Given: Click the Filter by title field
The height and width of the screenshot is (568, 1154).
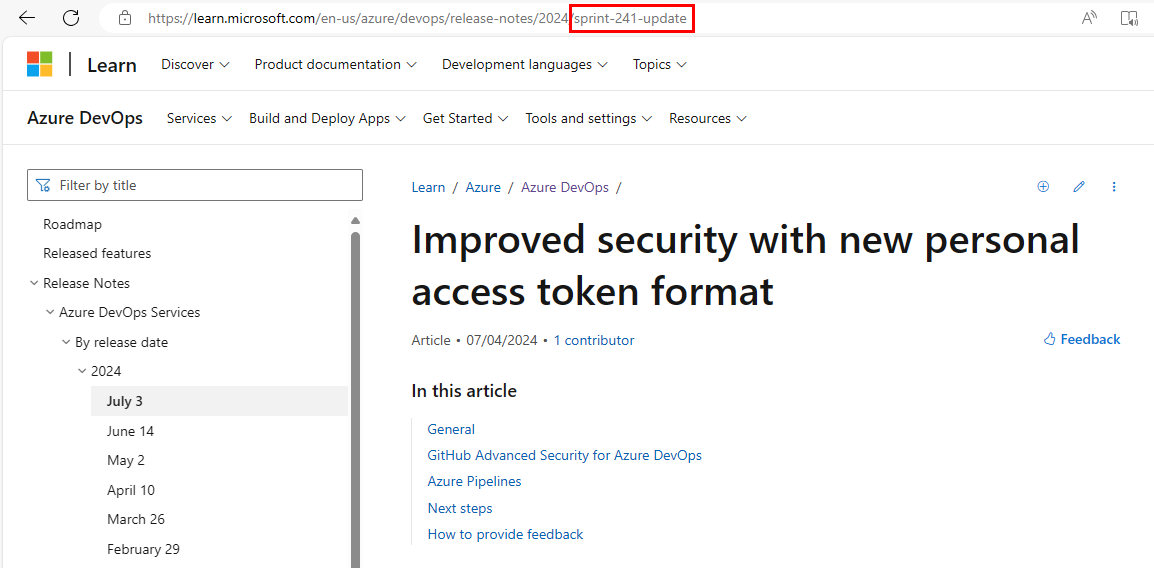Looking at the screenshot, I should 195,185.
